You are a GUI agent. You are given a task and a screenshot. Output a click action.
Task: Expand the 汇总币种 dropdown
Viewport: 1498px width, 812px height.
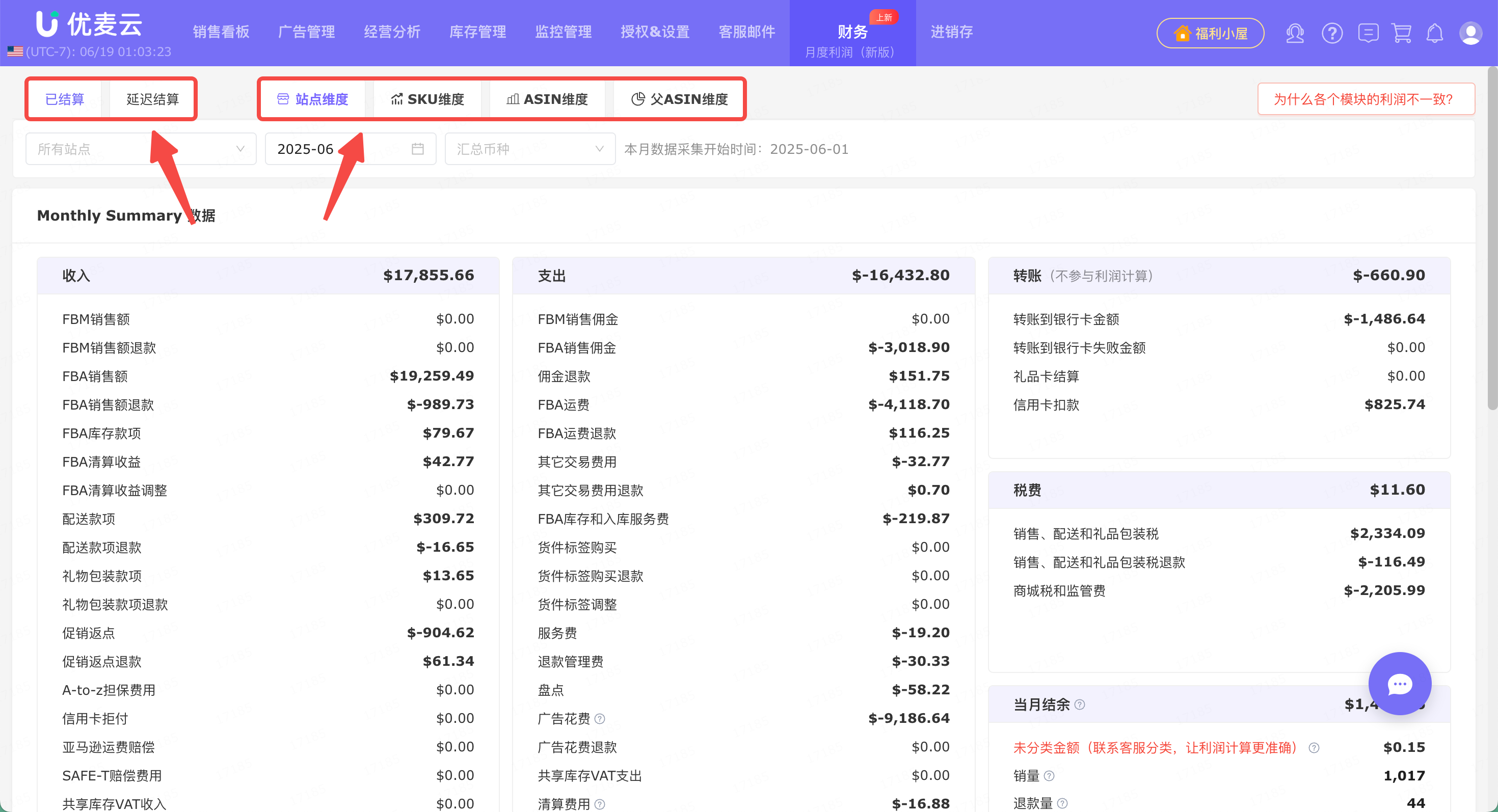[x=530, y=149]
